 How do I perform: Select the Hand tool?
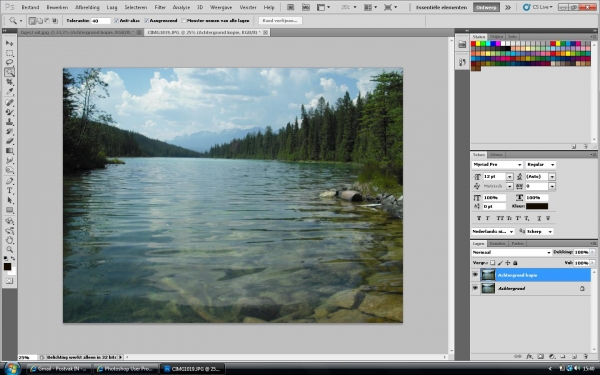click(x=10, y=240)
